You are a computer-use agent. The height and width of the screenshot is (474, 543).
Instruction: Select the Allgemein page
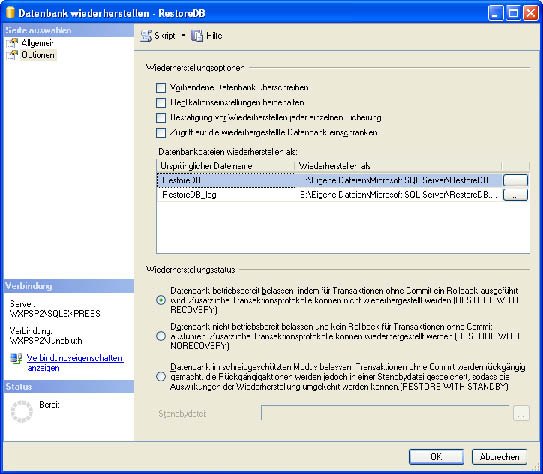click(37, 43)
